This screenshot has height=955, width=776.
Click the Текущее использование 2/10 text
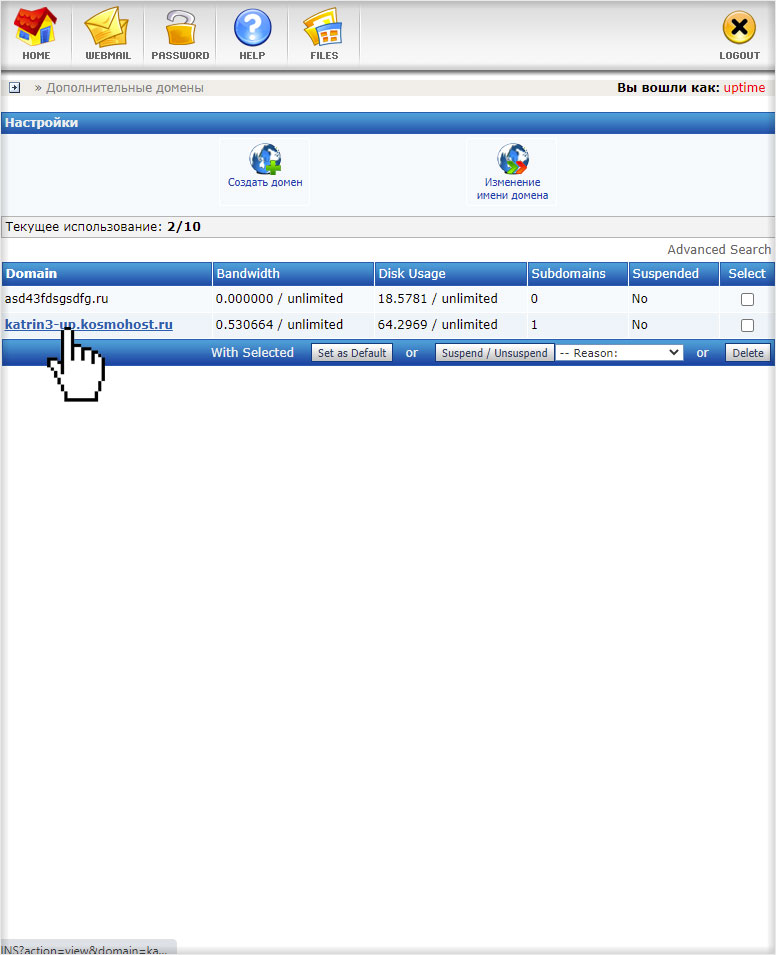coord(103,227)
